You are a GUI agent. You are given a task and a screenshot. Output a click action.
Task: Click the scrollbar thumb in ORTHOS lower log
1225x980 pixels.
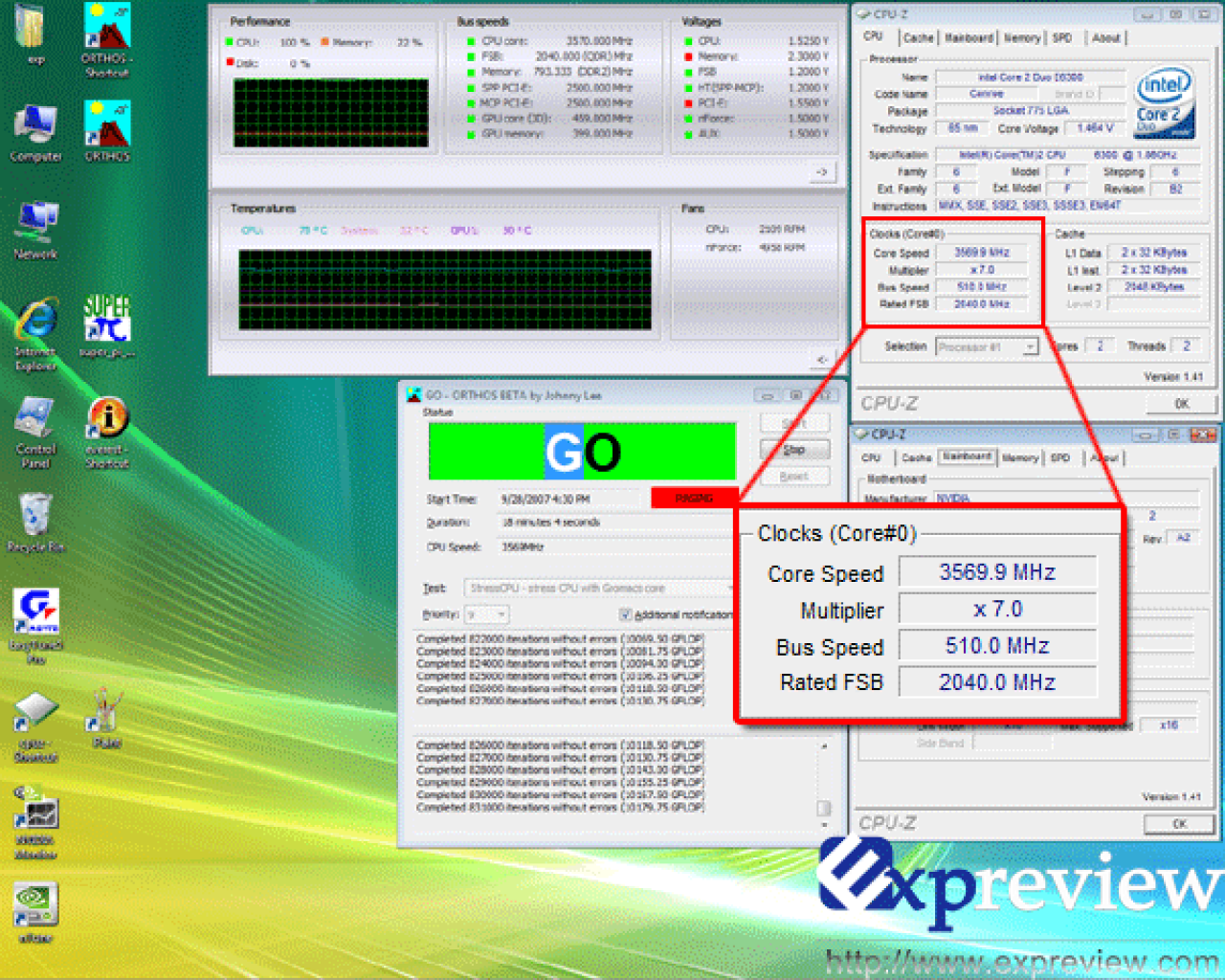pos(824,808)
